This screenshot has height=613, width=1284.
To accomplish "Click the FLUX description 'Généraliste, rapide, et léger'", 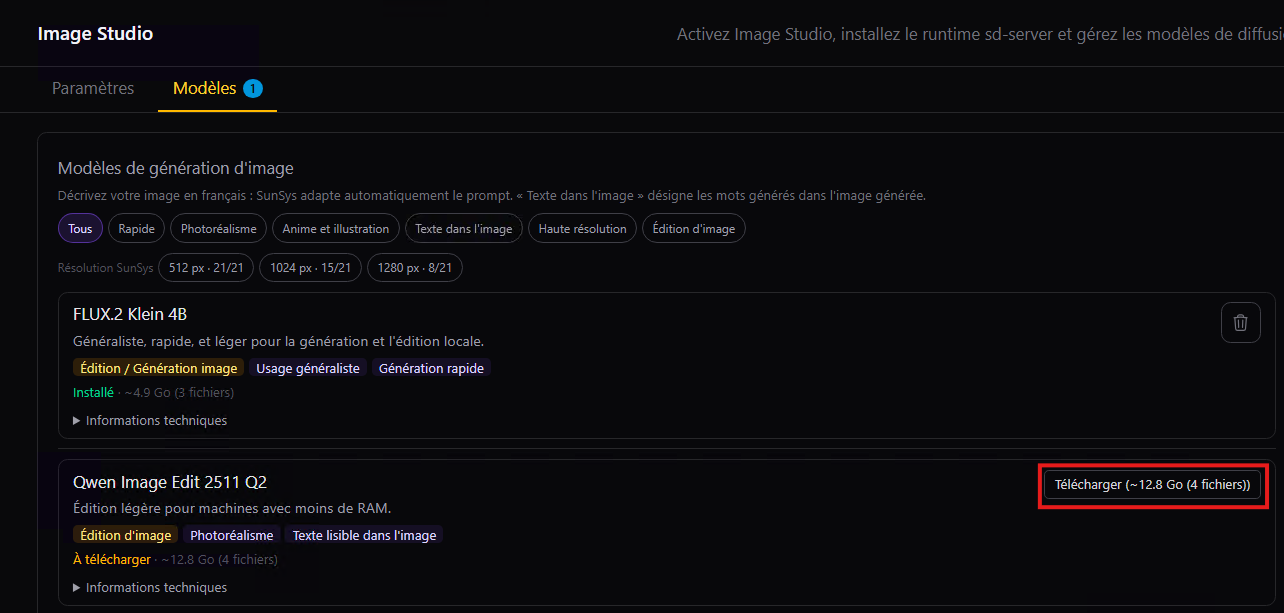I will point(279,342).
